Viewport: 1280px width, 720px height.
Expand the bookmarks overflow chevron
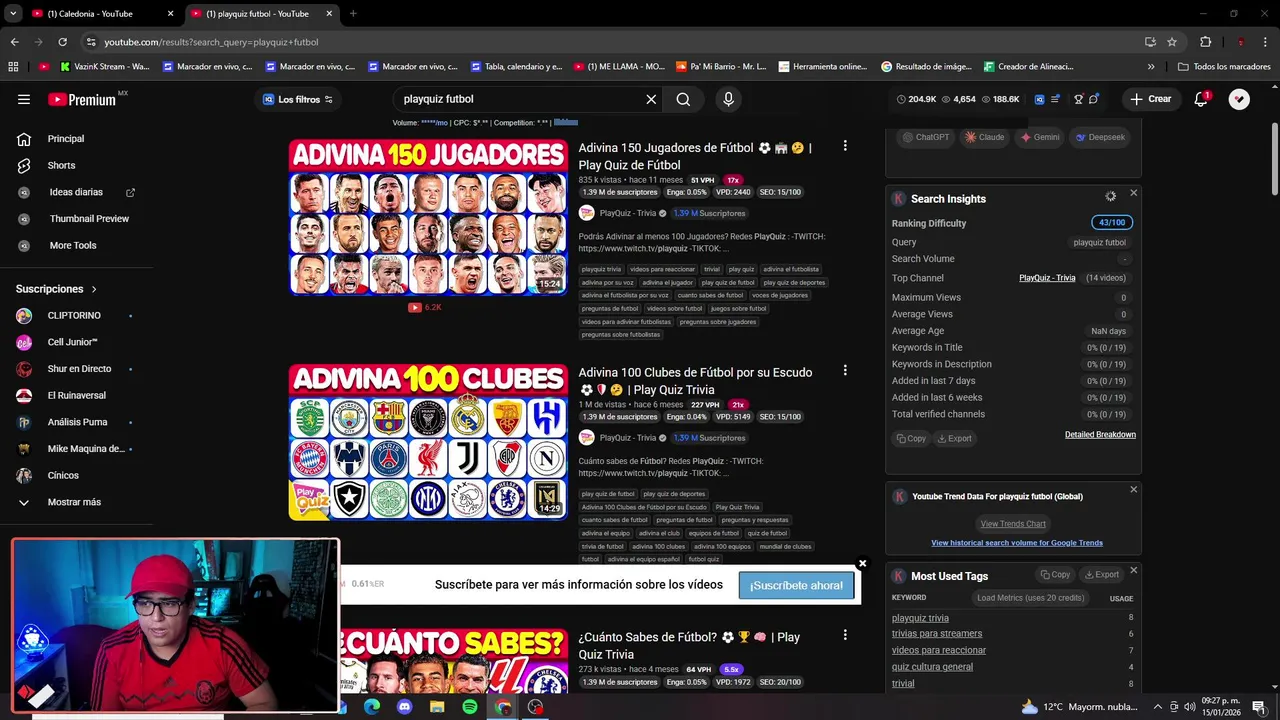coord(1151,67)
